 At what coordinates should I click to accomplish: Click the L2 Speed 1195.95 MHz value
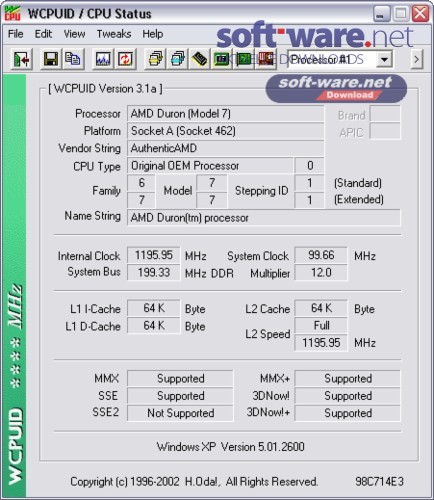tap(321, 343)
